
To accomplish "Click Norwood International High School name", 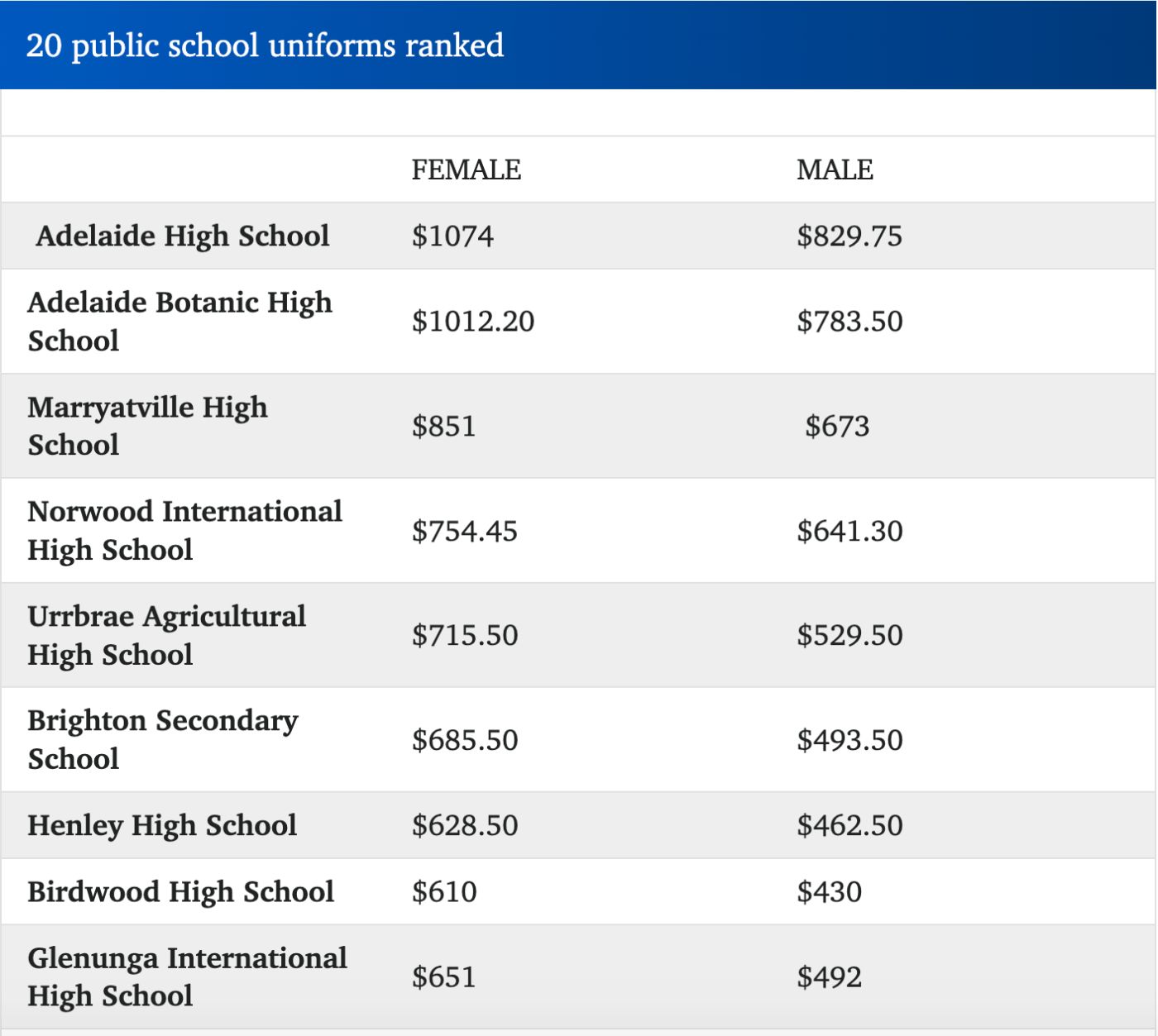I will 184,531.
